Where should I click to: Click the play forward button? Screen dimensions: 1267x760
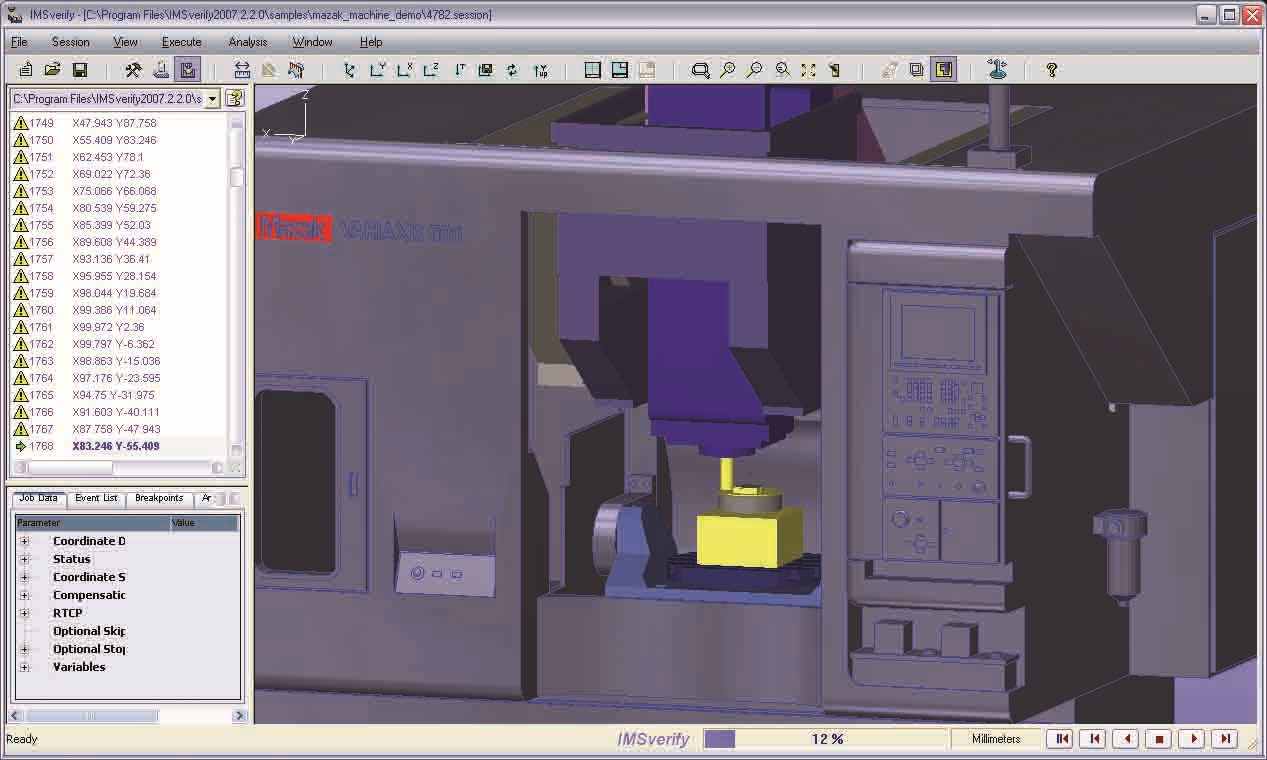click(x=1192, y=739)
